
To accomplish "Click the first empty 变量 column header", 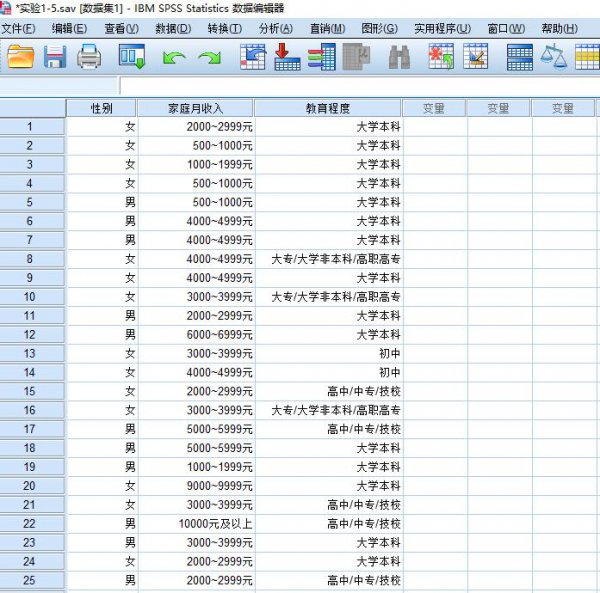I will pos(434,108).
